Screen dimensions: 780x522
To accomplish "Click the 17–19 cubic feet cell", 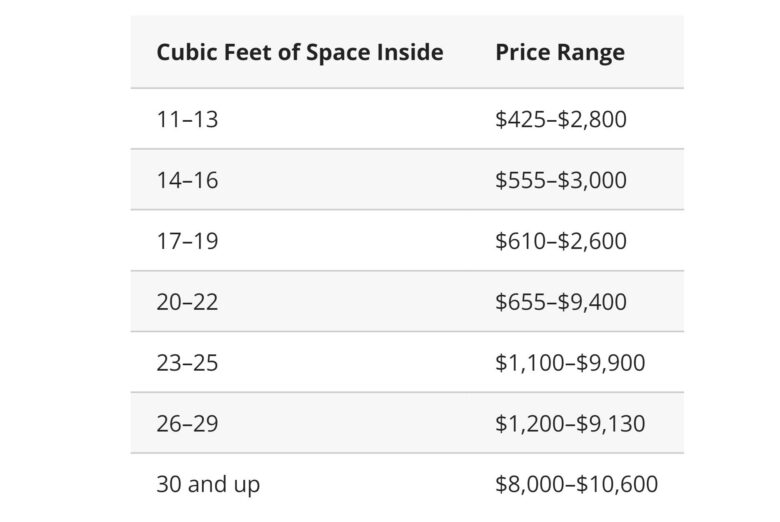I will click(x=187, y=241).
